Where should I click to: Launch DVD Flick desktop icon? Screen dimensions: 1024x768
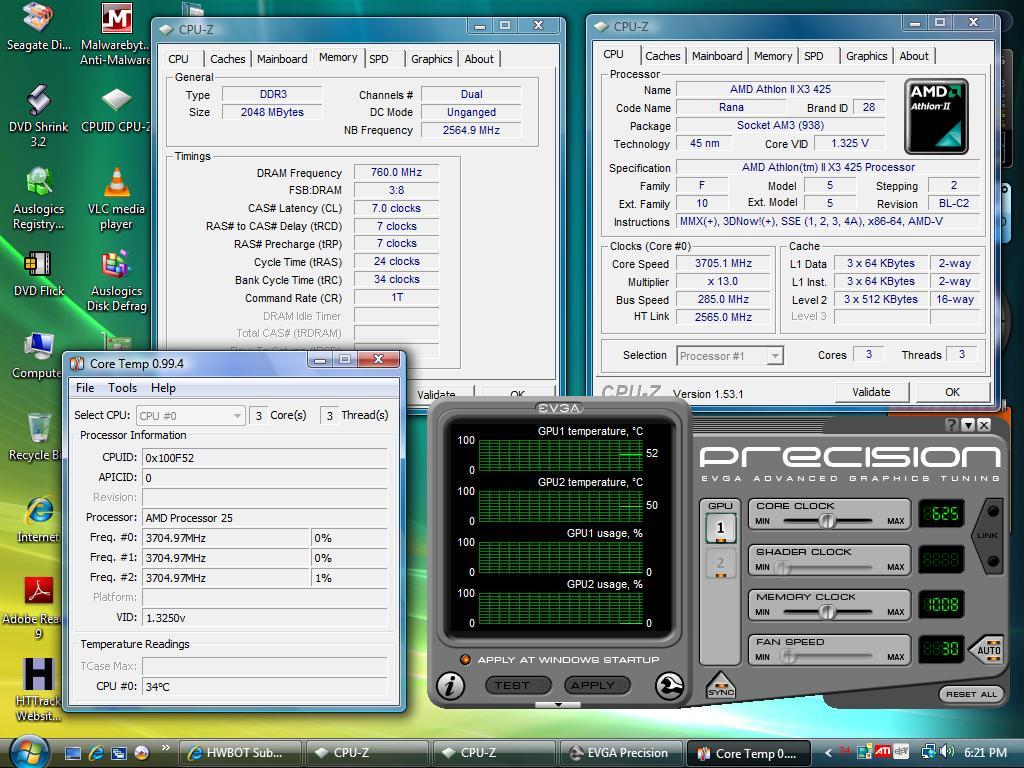(38, 273)
